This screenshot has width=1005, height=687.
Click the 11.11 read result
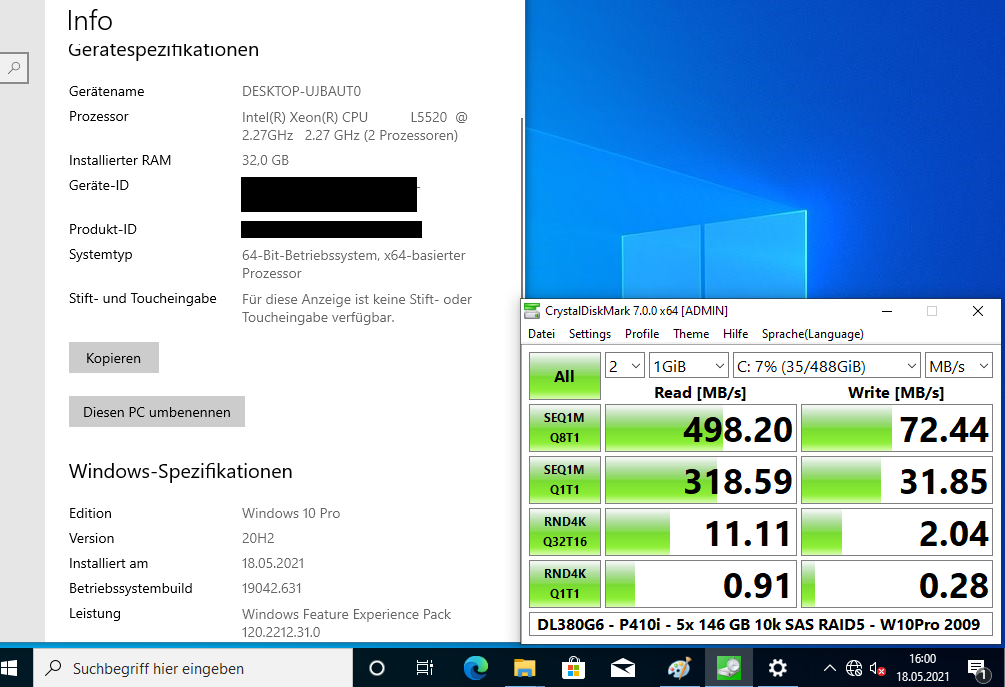(701, 532)
